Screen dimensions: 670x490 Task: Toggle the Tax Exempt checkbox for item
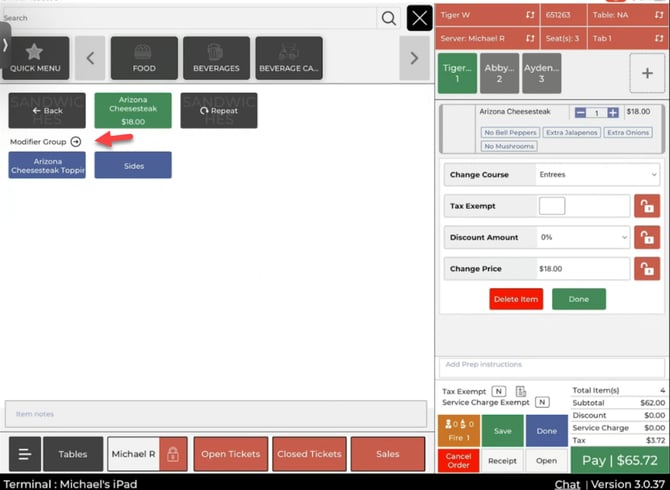[x=552, y=206]
